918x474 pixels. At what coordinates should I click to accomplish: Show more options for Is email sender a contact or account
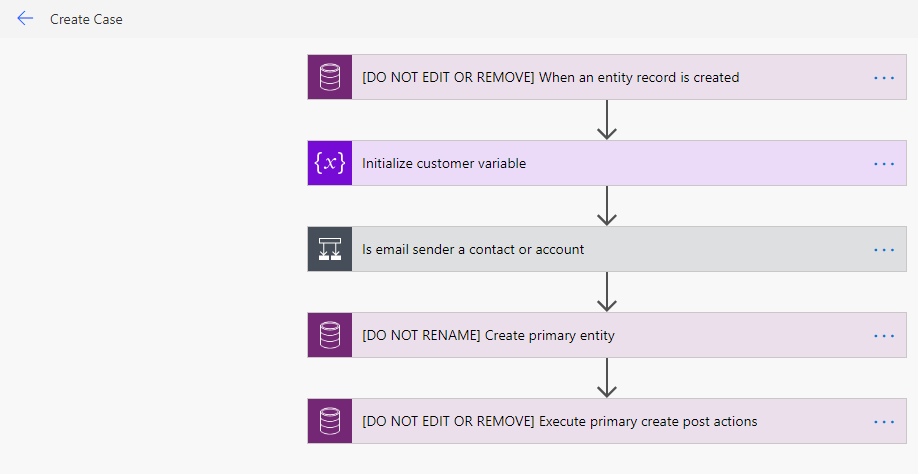(883, 249)
